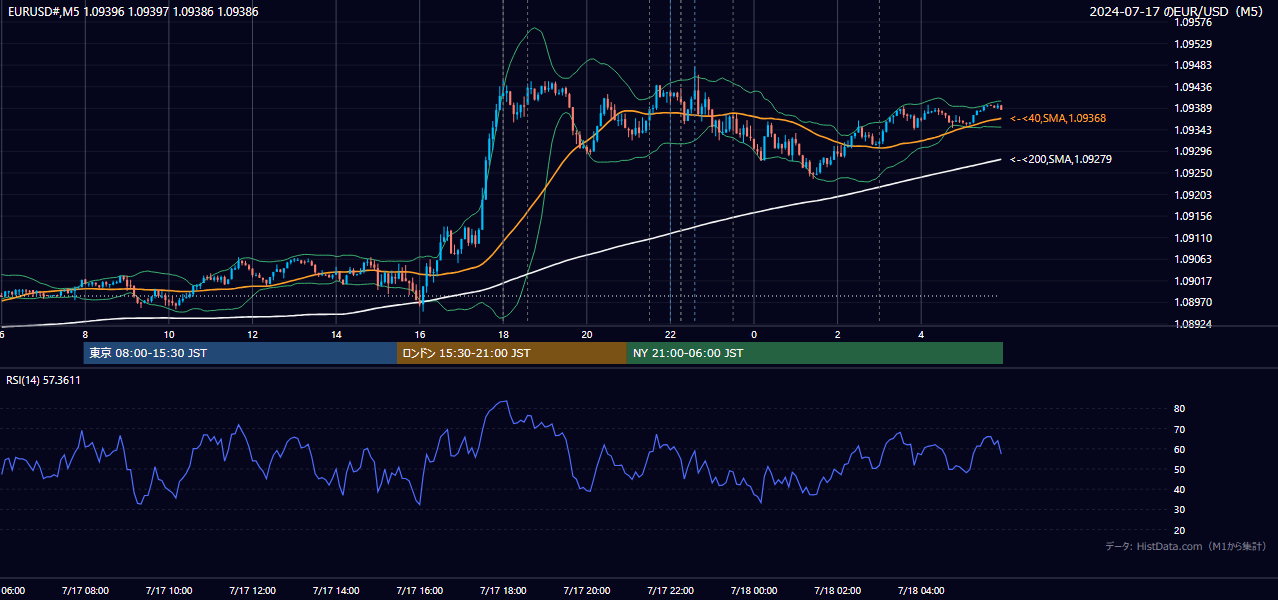This screenshot has width=1278, height=600.
Task: Click price axis value 1.09389
Action: coord(1193,108)
